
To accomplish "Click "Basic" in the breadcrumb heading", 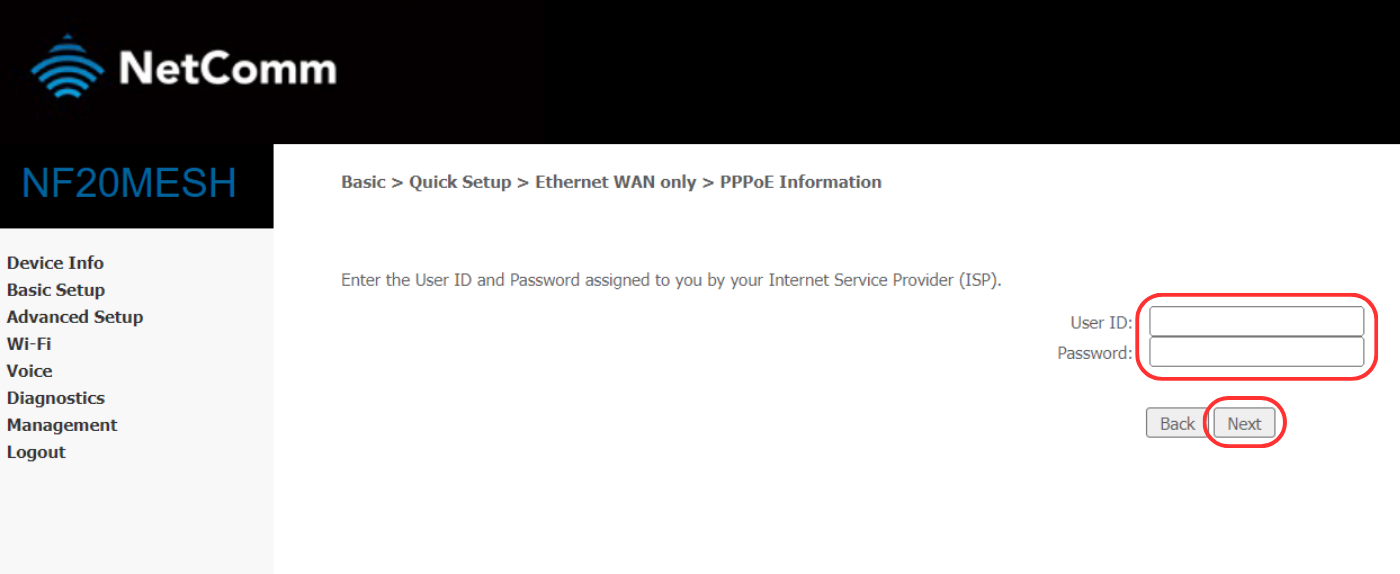I will [x=363, y=182].
